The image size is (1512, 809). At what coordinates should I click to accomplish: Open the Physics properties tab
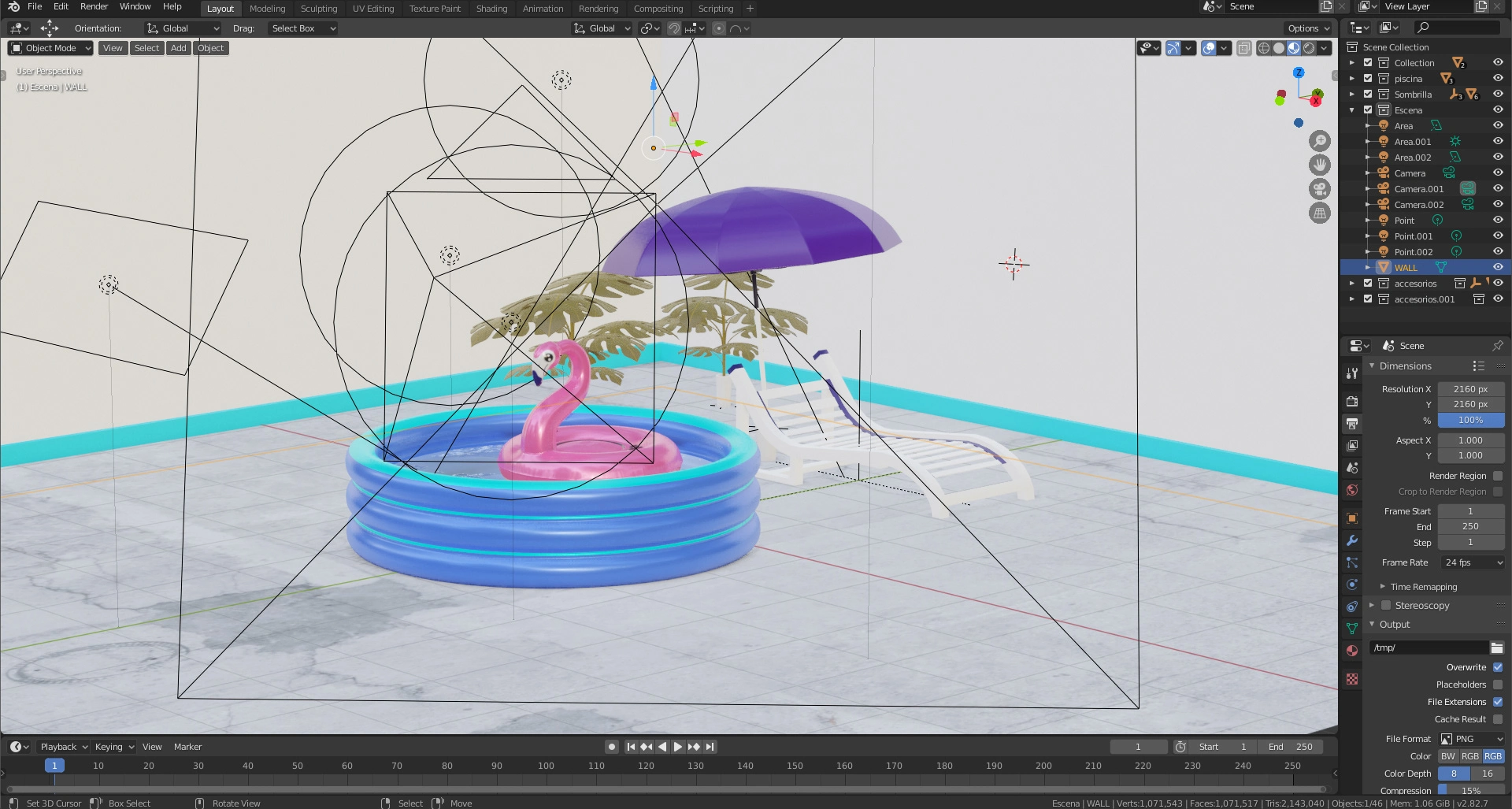point(1352,584)
